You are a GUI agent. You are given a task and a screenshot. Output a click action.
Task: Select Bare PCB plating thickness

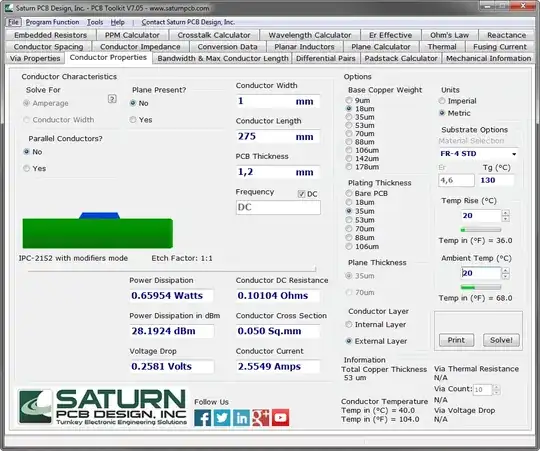(x=349, y=193)
